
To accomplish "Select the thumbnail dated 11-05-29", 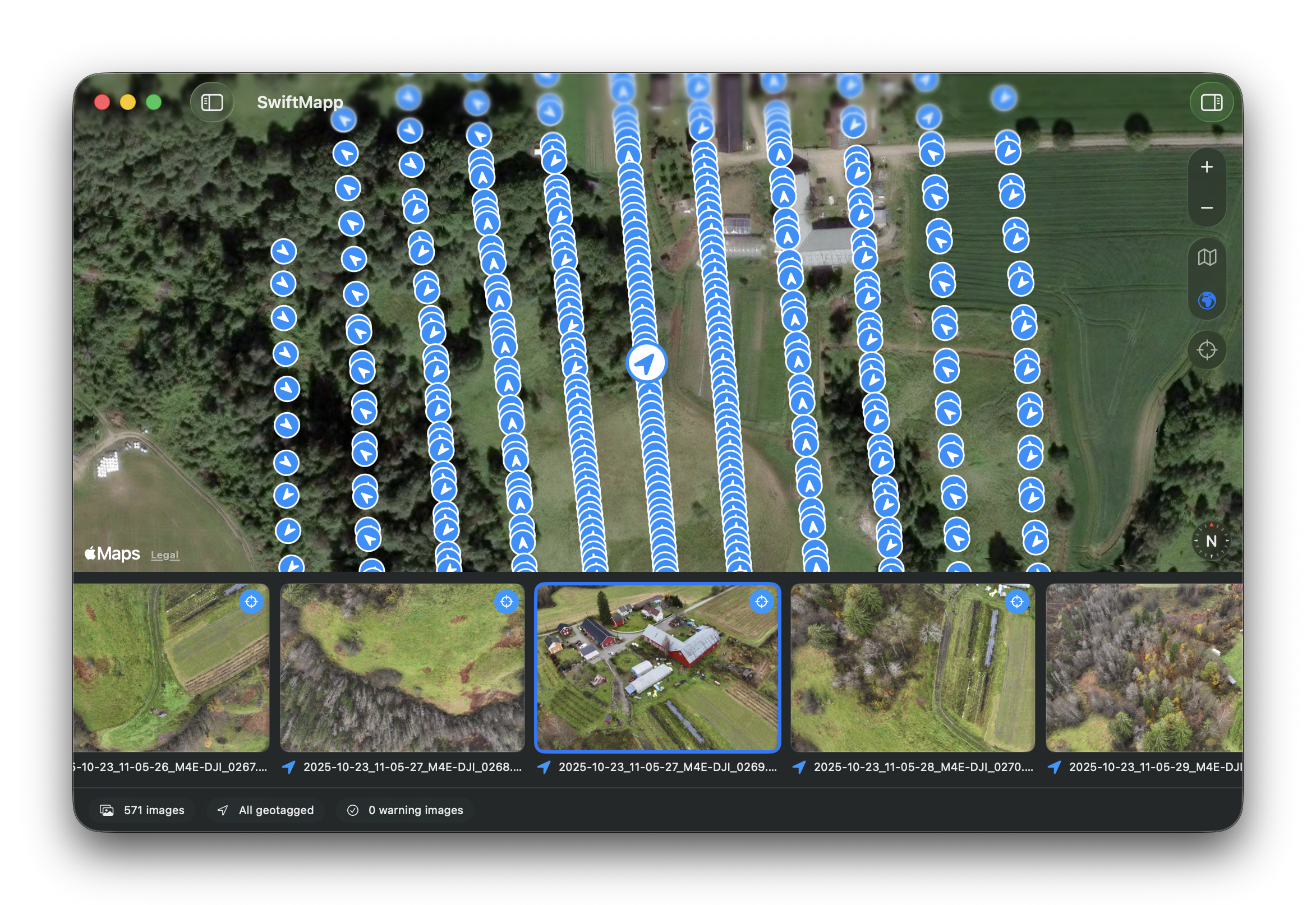I will pyautogui.click(x=1144, y=667).
